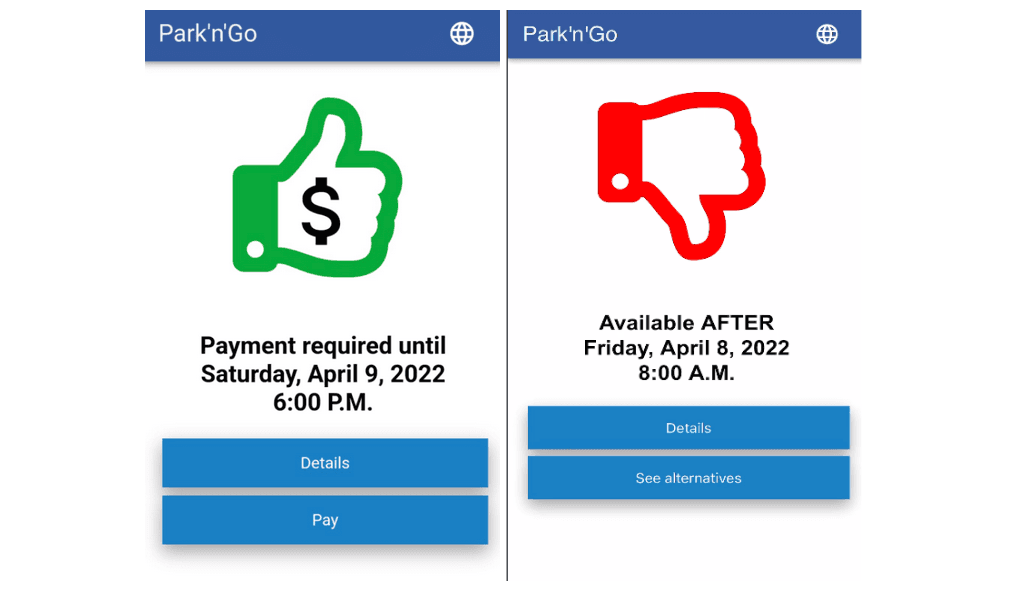Open language globe on unavailable screen

click(x=826, y=34)
